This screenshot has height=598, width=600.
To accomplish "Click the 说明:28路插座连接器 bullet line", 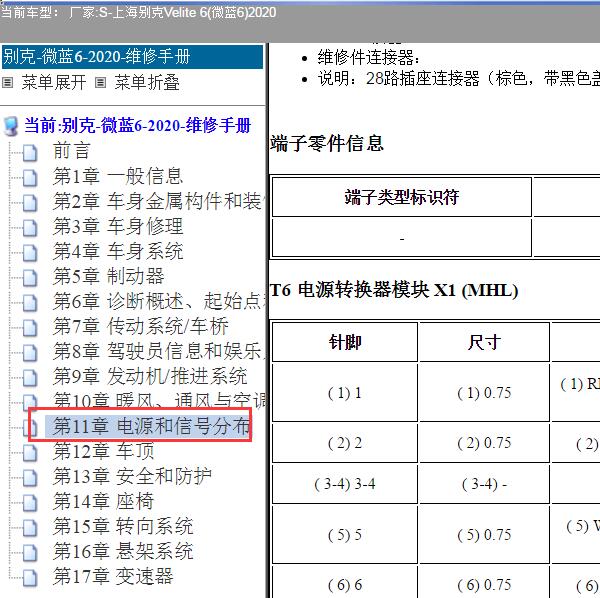I will point(458,79).
